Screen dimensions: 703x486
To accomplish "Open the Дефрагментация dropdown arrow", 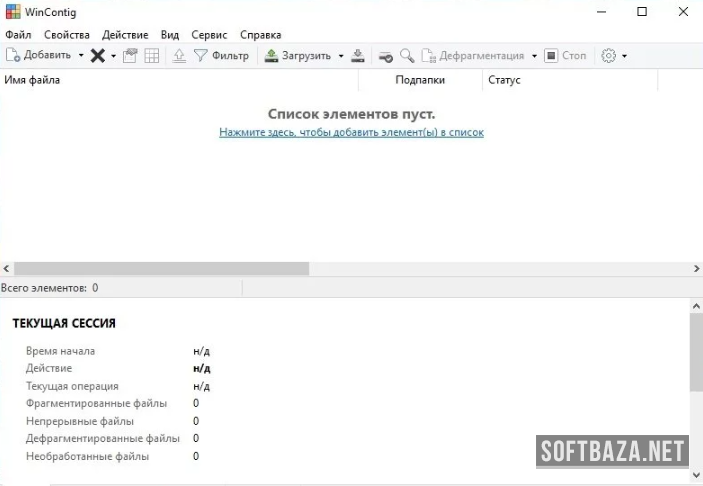I will coord(534,56).
